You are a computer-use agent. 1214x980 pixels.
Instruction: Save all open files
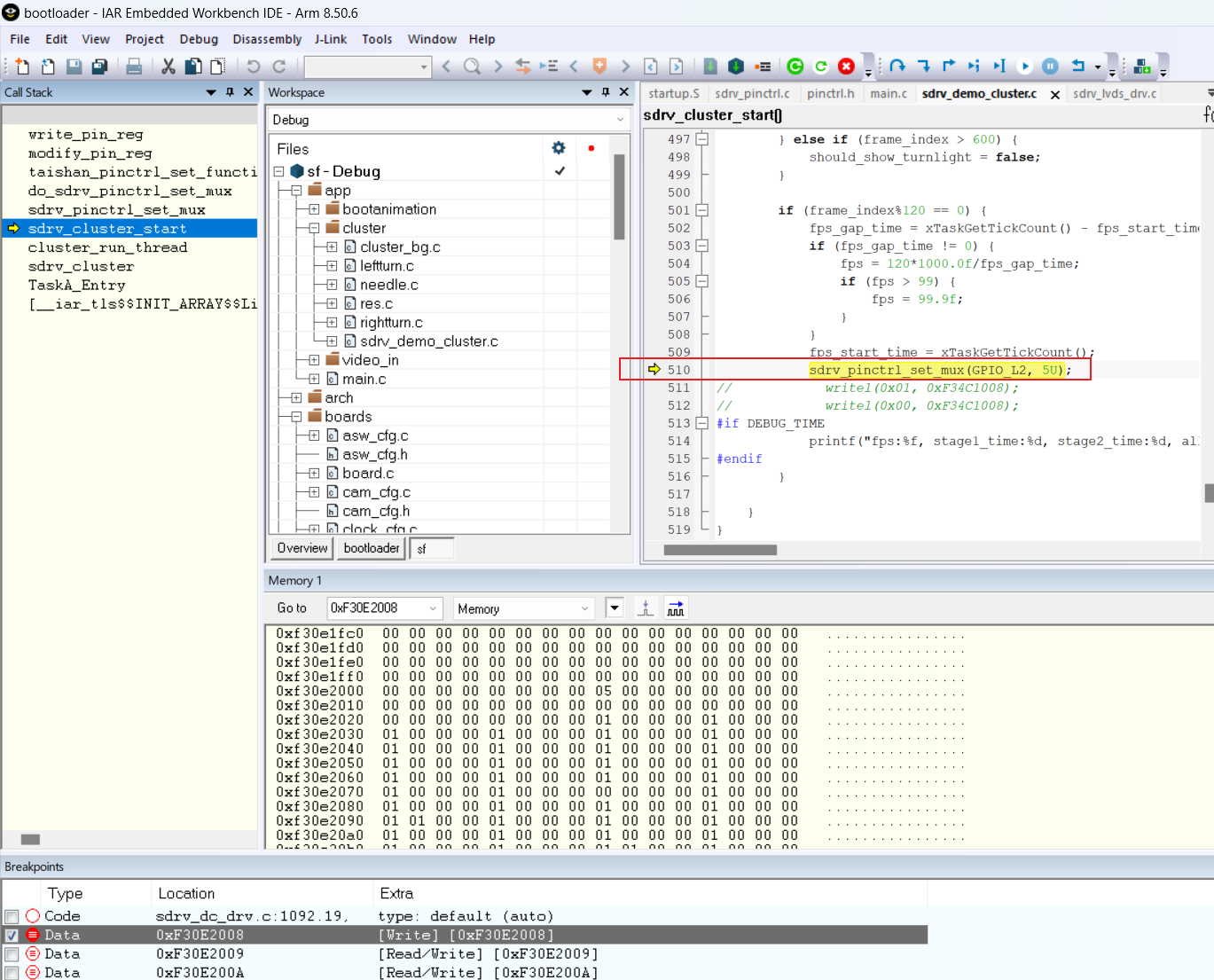[x=98, y=66]
